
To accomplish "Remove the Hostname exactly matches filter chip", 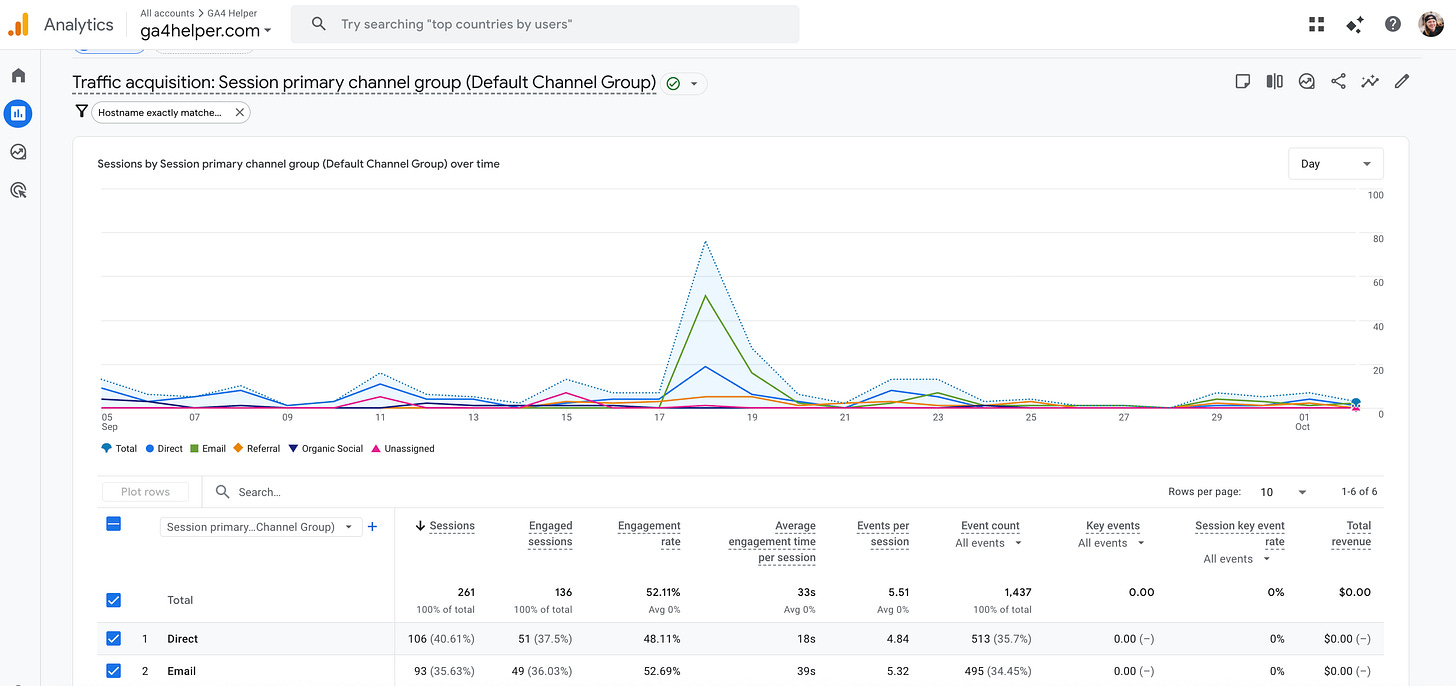I will click(240, 113).
